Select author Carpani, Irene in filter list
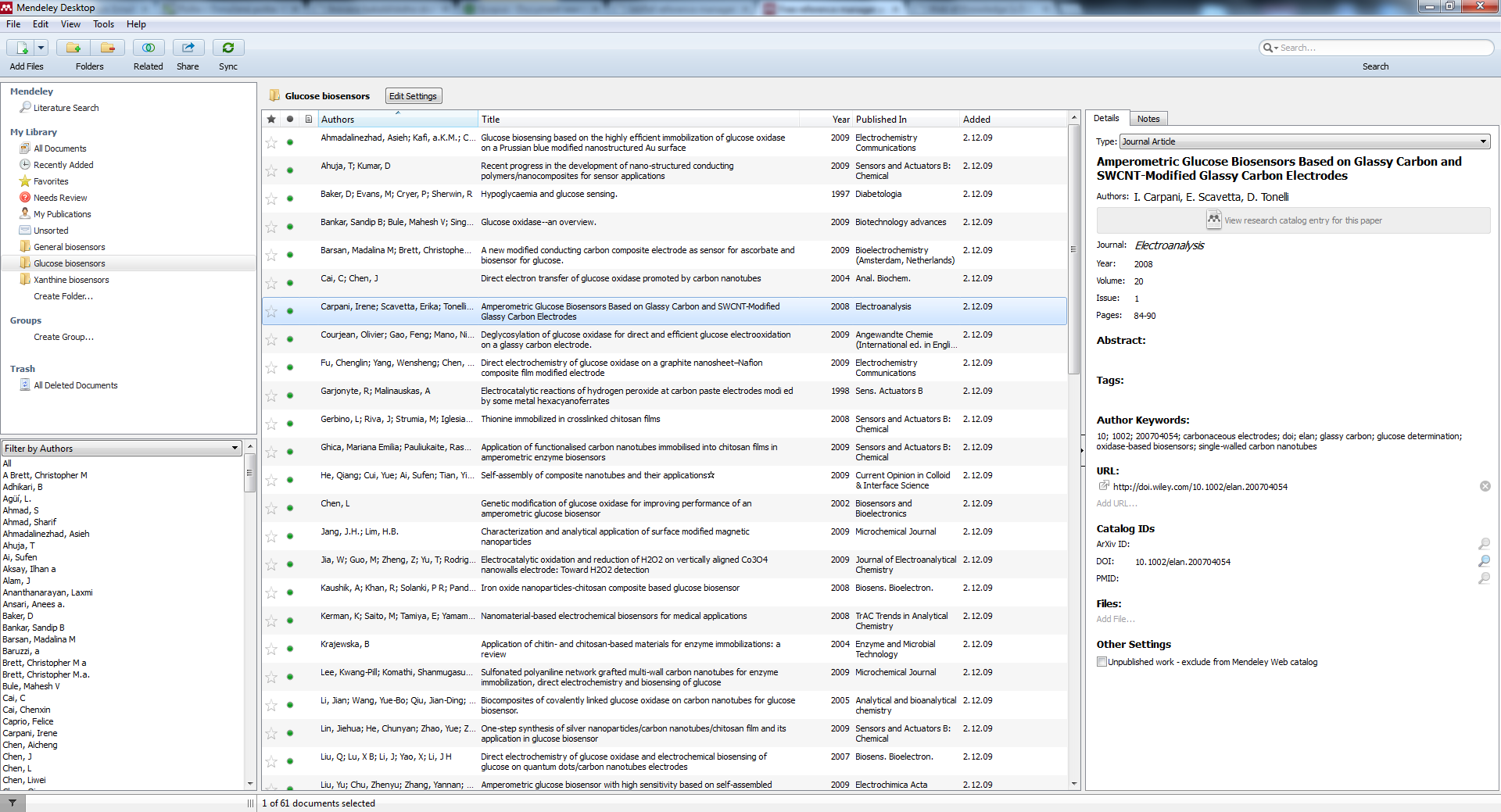1501x812 pixels. pyautogui.click(x=30, y=733)
